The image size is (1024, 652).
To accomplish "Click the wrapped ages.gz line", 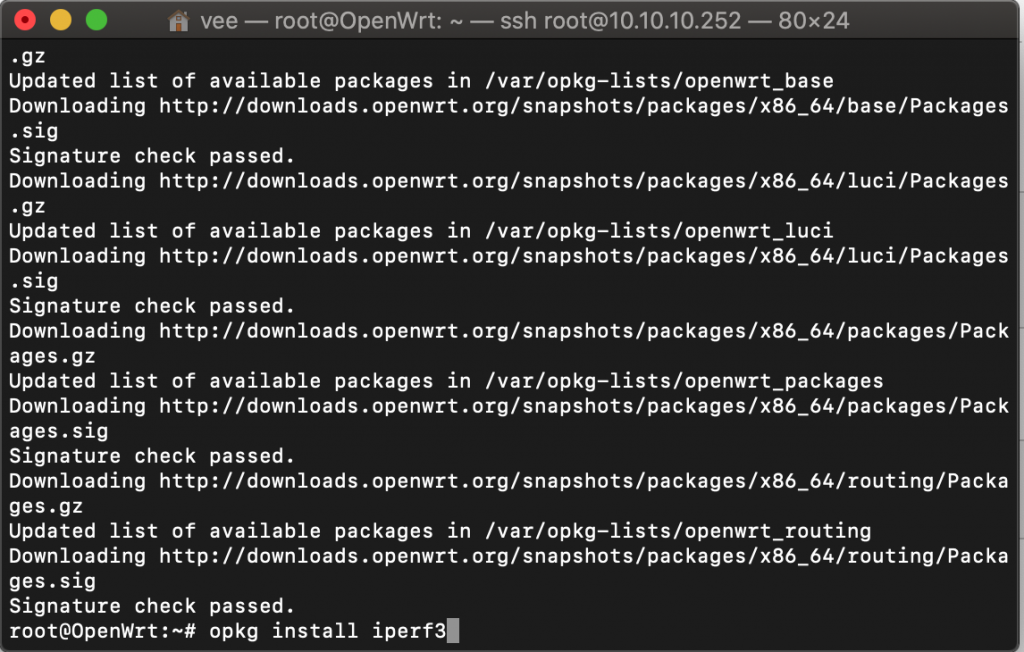I will [52, 357].
